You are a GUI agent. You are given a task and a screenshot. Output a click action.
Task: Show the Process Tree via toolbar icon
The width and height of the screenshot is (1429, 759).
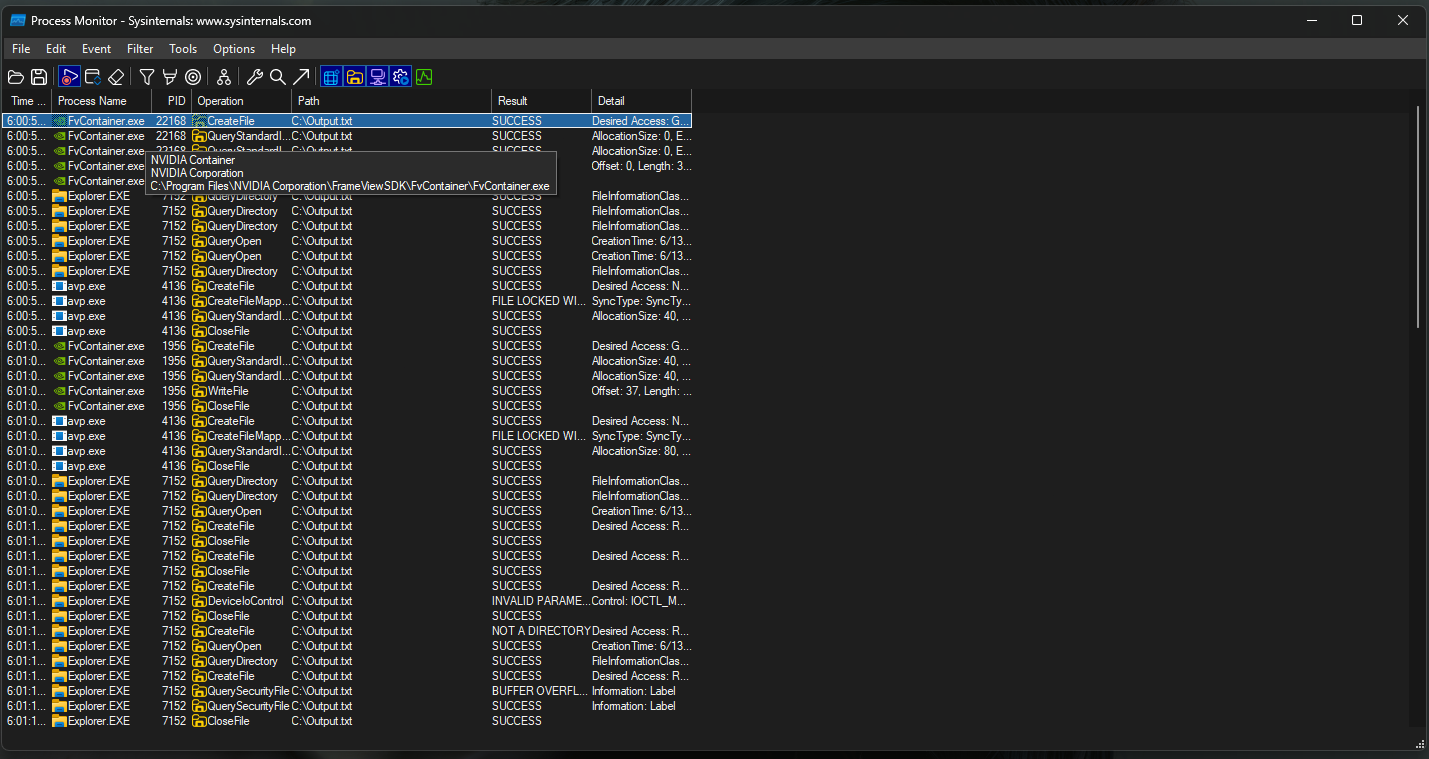tap(224, 77)
